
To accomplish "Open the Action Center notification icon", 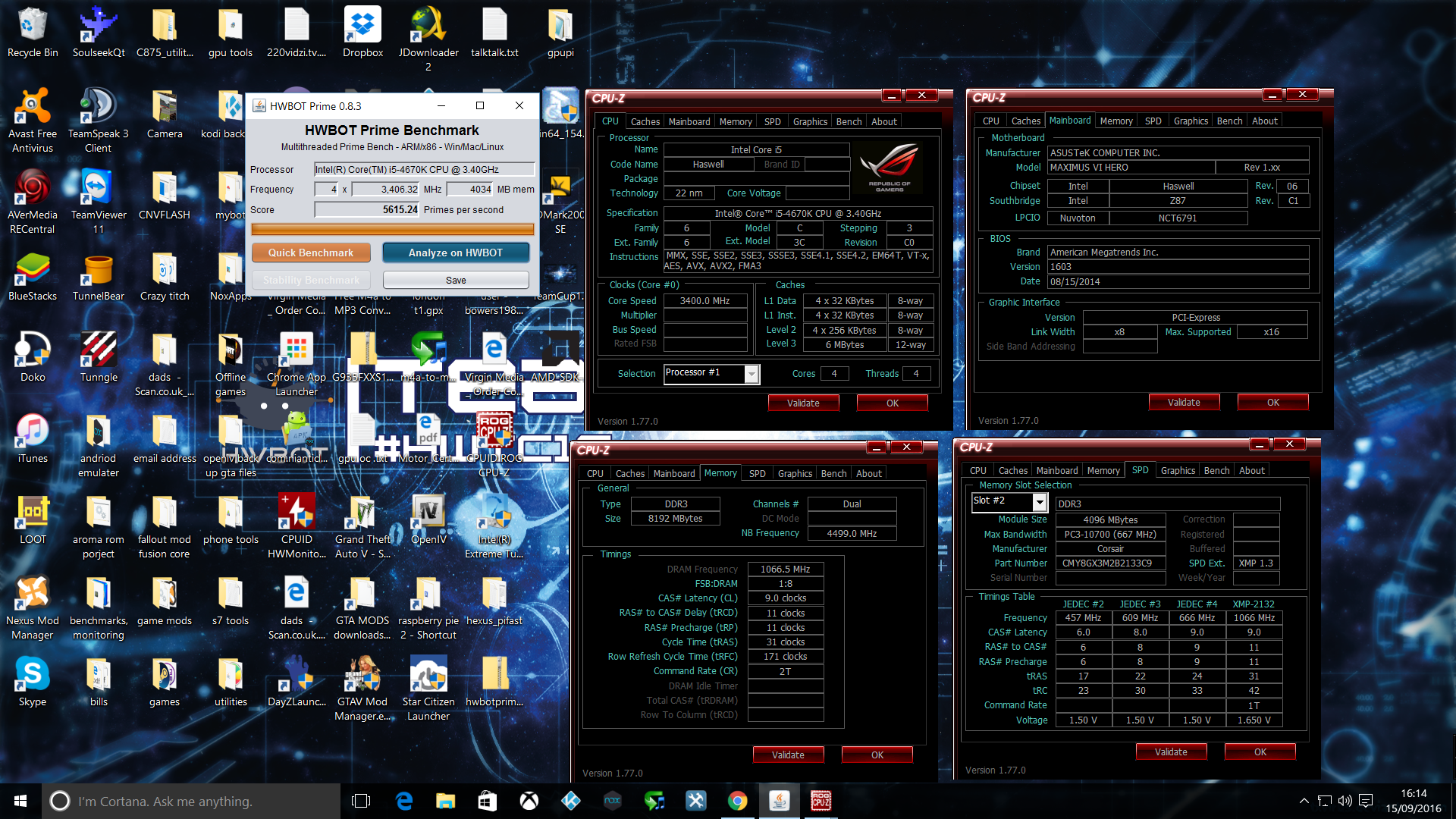I will click(x=1366, y=801).
